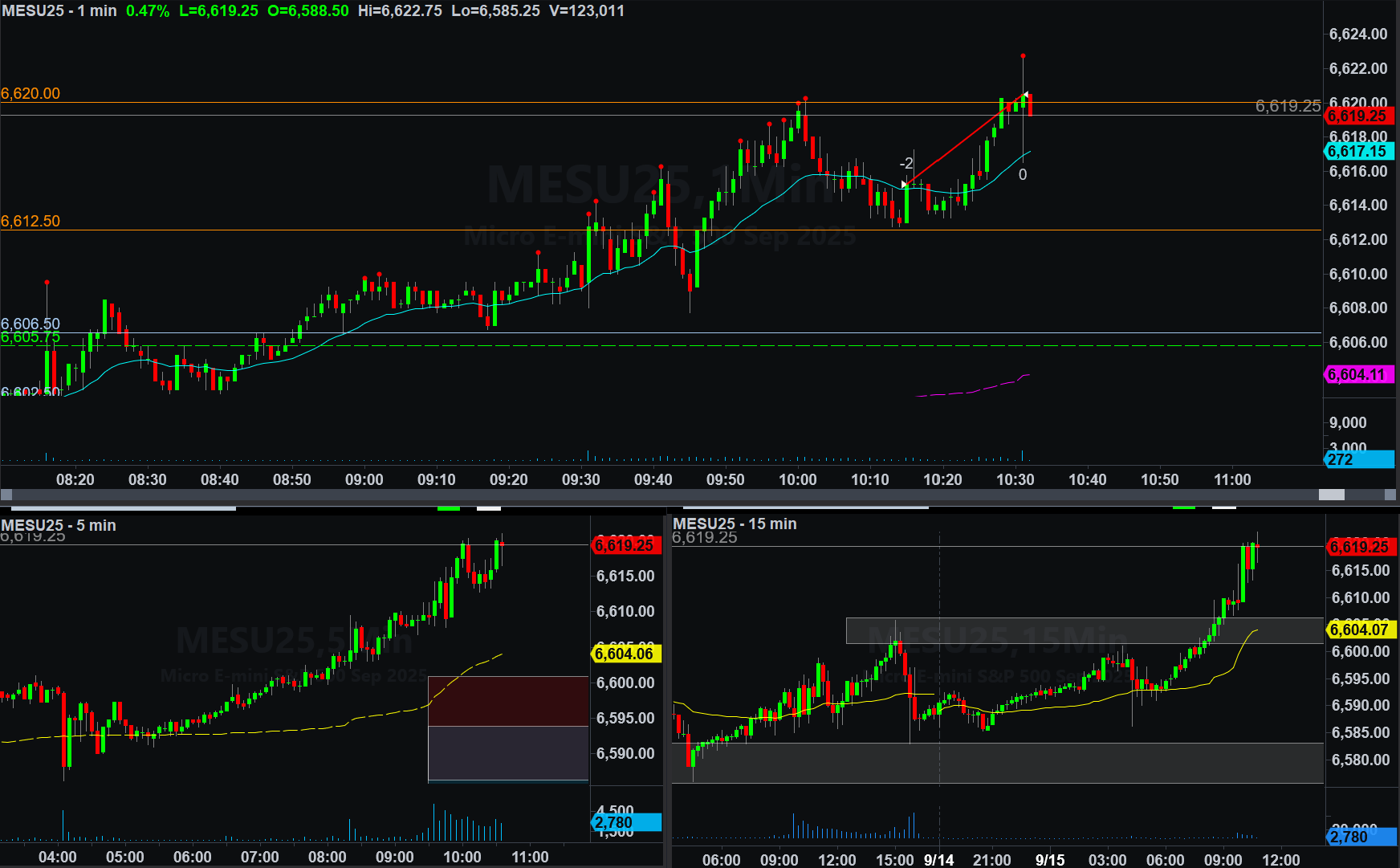
Task: Select the trade exit triangle at the red line's top
Action: coord(1024,95)
